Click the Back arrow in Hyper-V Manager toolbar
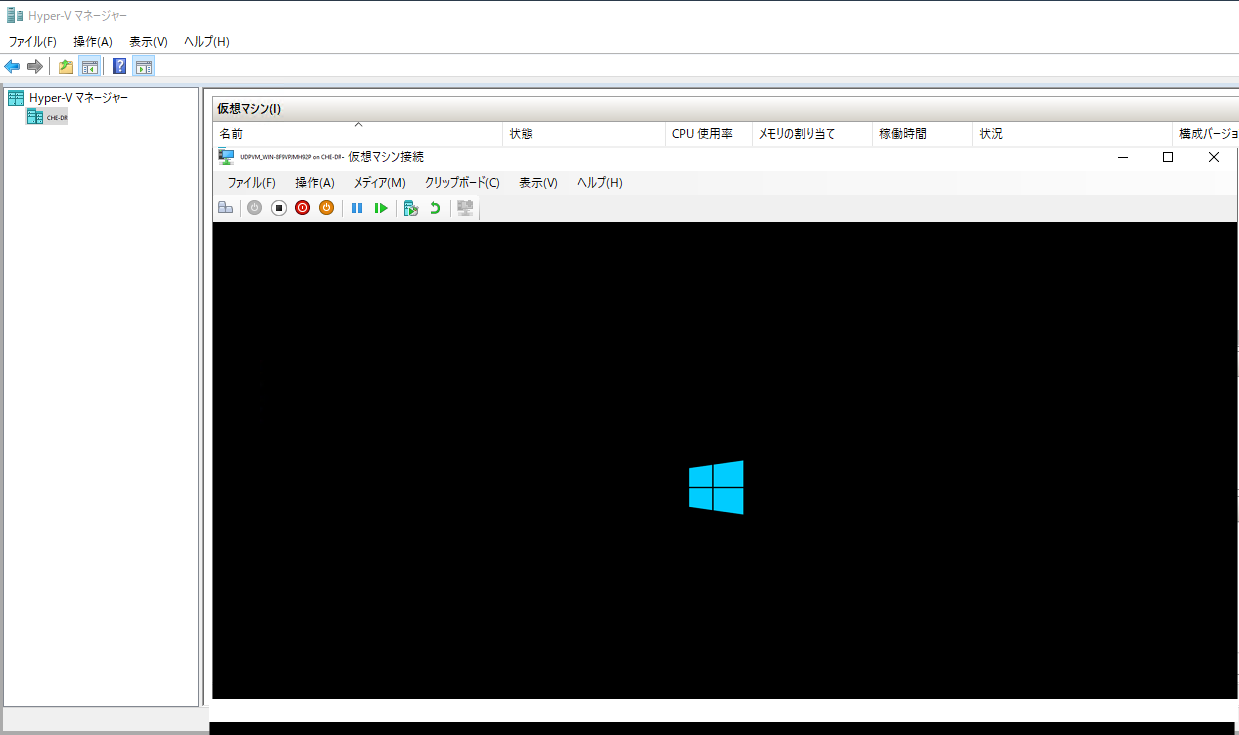 click(12, 67)
